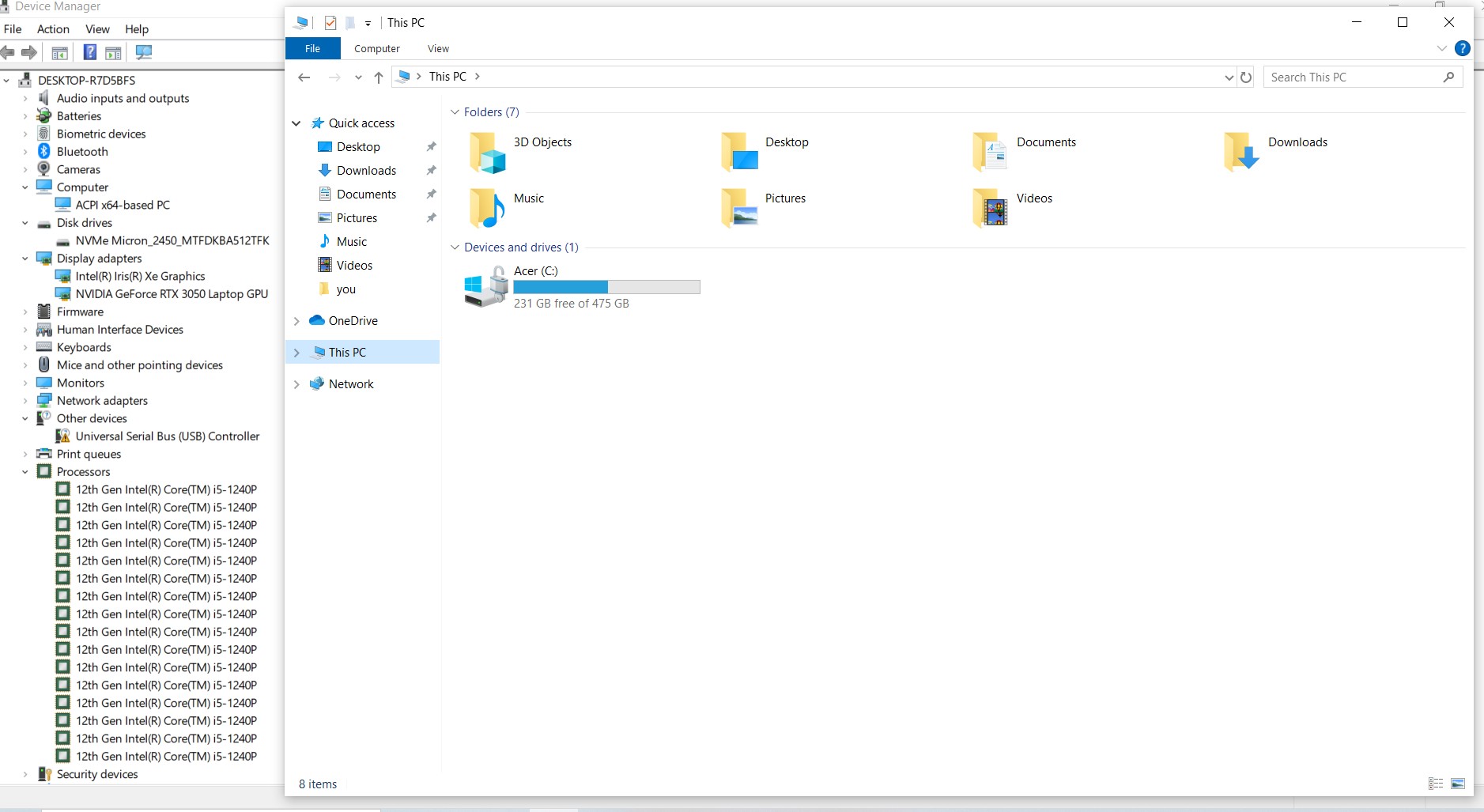The height and width of the screenshot is (812, 1484).
Task: Click the Search This PC field
Action: [1354, 77]
